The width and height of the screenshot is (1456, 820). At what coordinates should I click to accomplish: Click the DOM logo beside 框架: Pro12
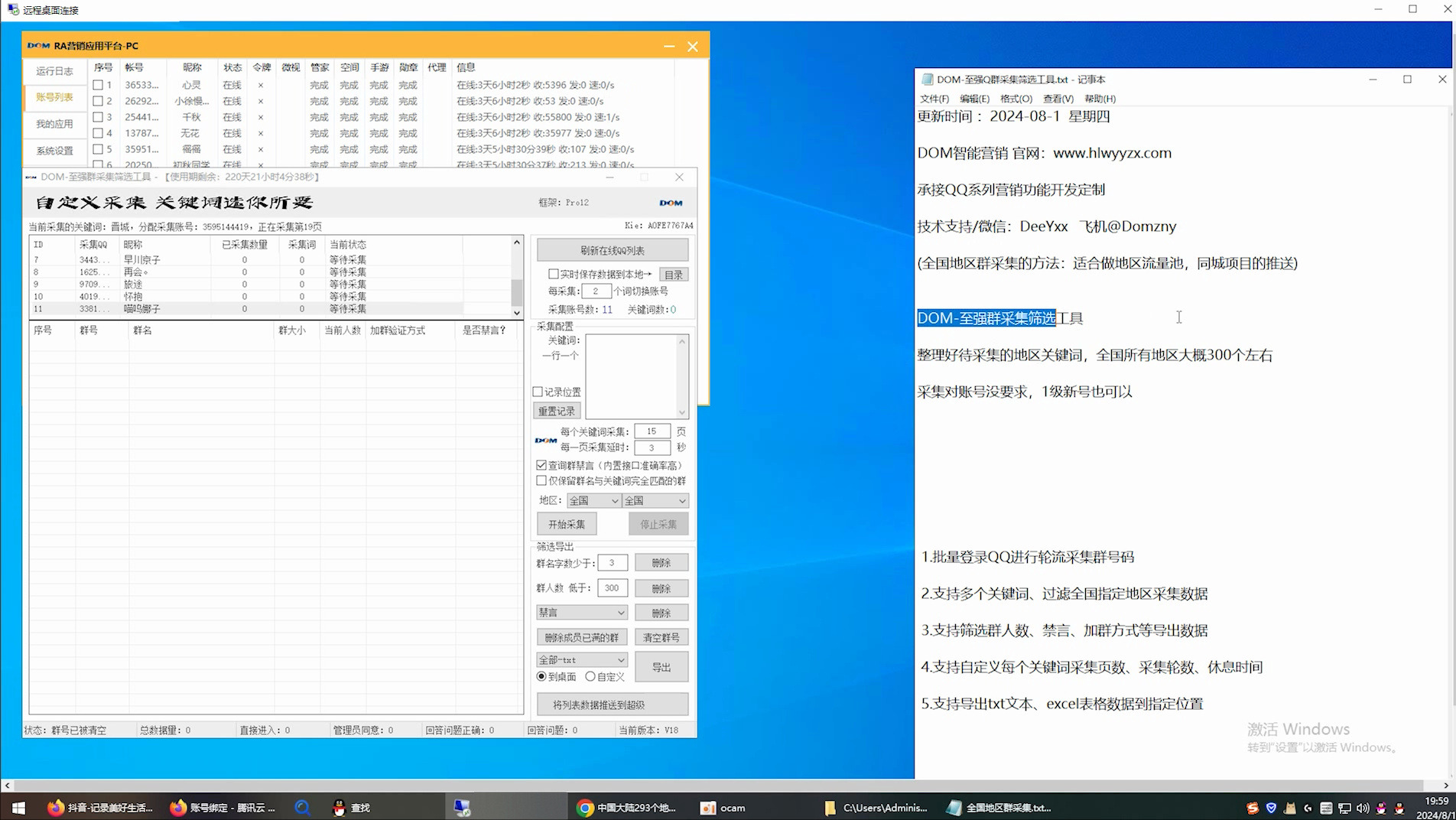coord(671,203)
